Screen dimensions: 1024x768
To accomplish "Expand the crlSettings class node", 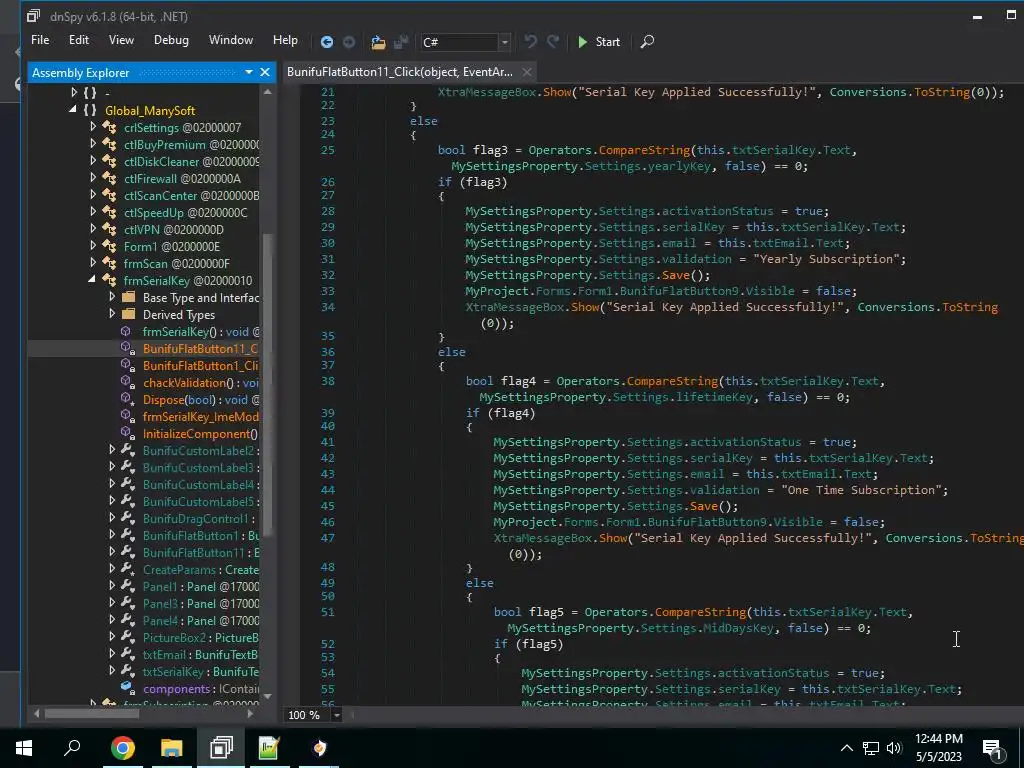I will [x=93, y=127].
